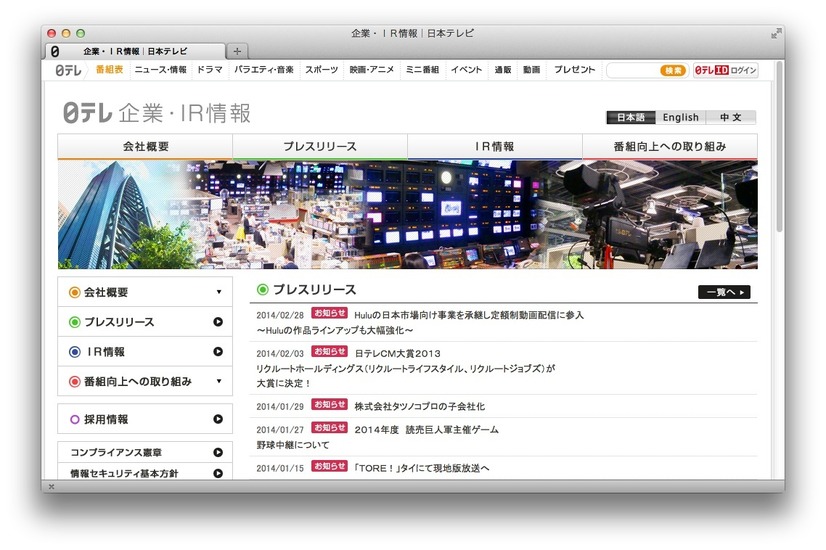Screen dimensions: 826x550
Task: Open the 情報セキュリティ基本方針 sidebar text link
Action: [x=124, y=473]
